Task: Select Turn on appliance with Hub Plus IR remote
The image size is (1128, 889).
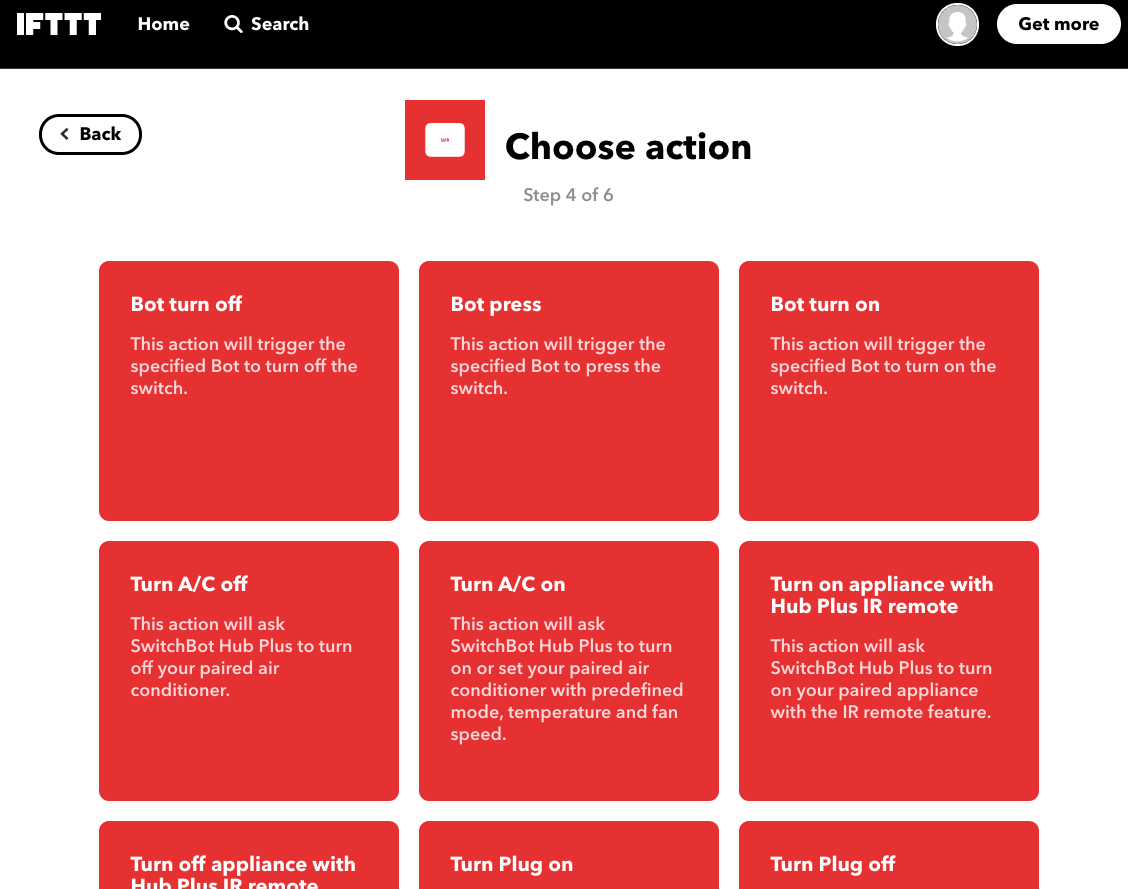Action: click(888, 670)
